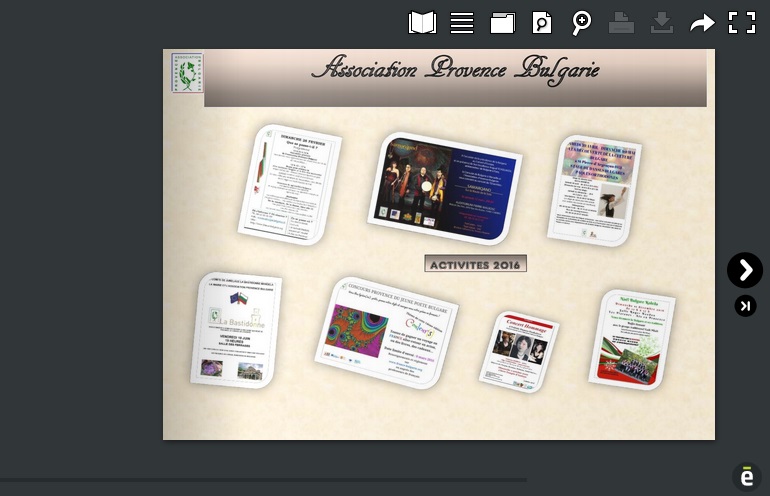Enter fullscreen mode

[742, 23]
